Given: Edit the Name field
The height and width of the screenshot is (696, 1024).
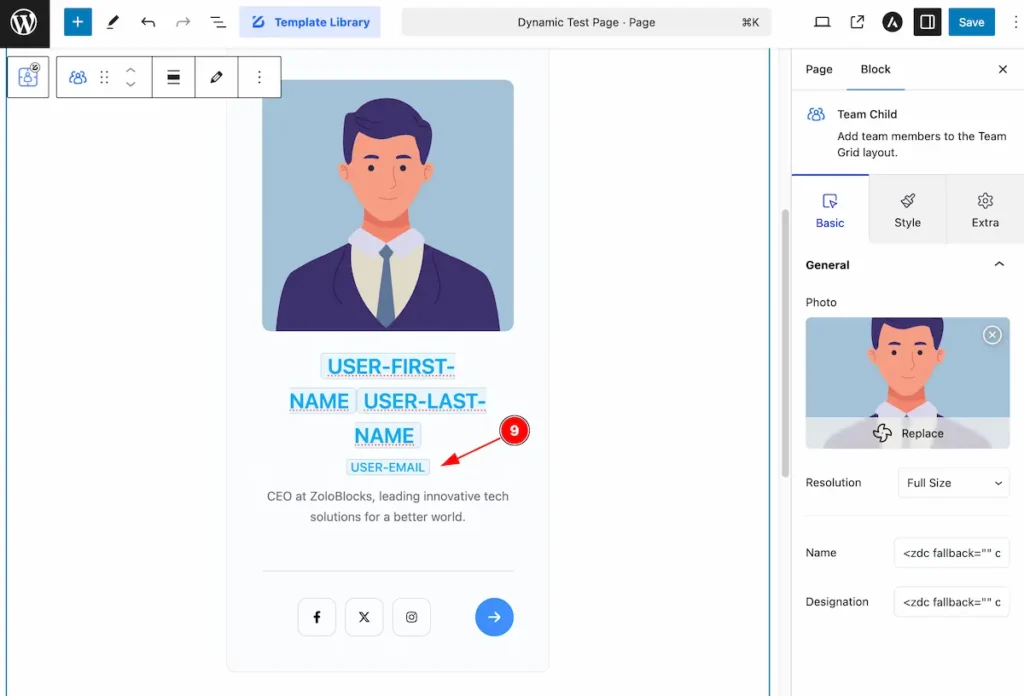Looking at the screenshot, I should click(952, 553).
